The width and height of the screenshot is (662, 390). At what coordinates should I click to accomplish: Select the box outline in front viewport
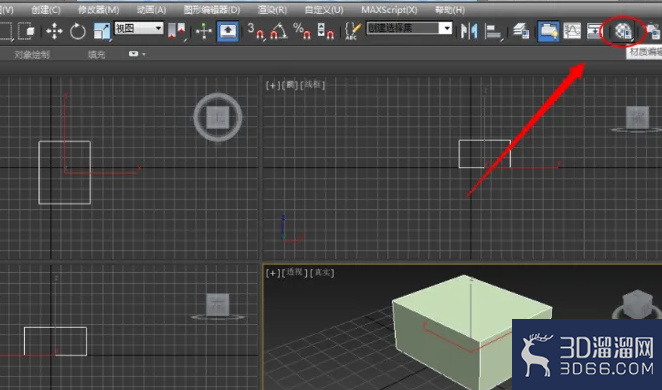(485, 154)
